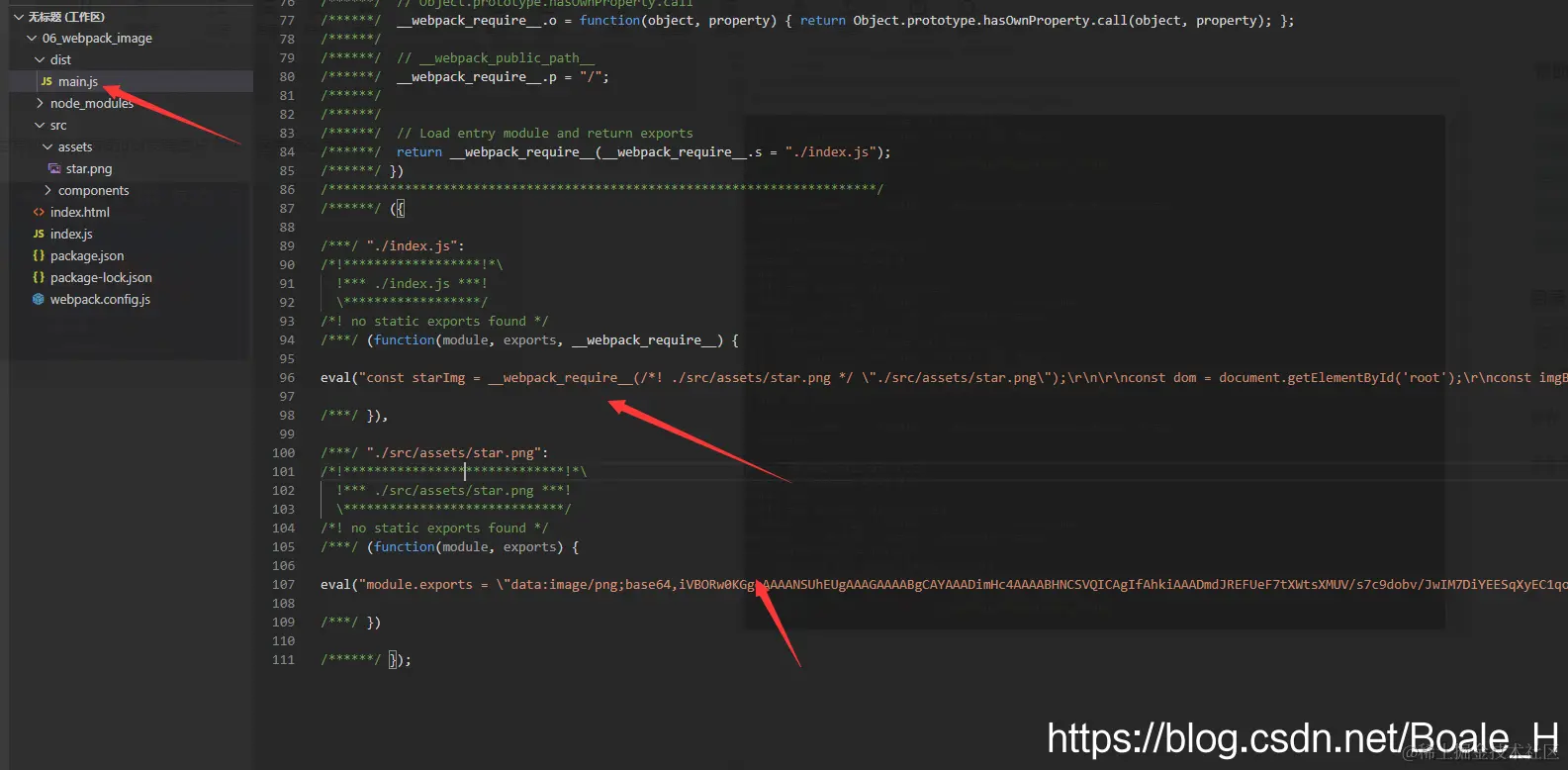Collapse the workspace root chevron
Viewport: 1568px width, 770px height.
(x=19, y=17)
